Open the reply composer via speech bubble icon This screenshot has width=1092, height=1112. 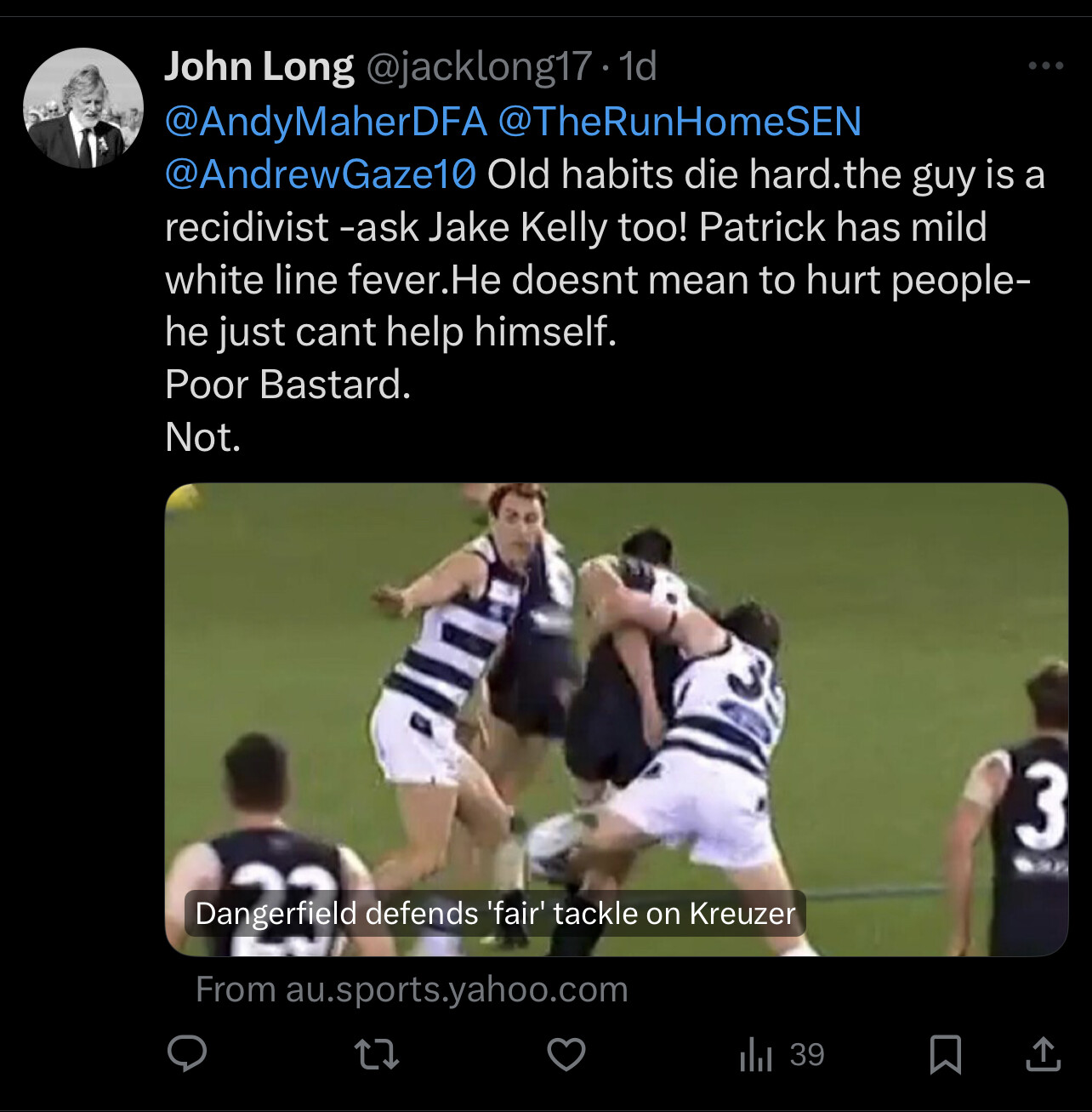pyautogui.click(x=187, y=1054)
